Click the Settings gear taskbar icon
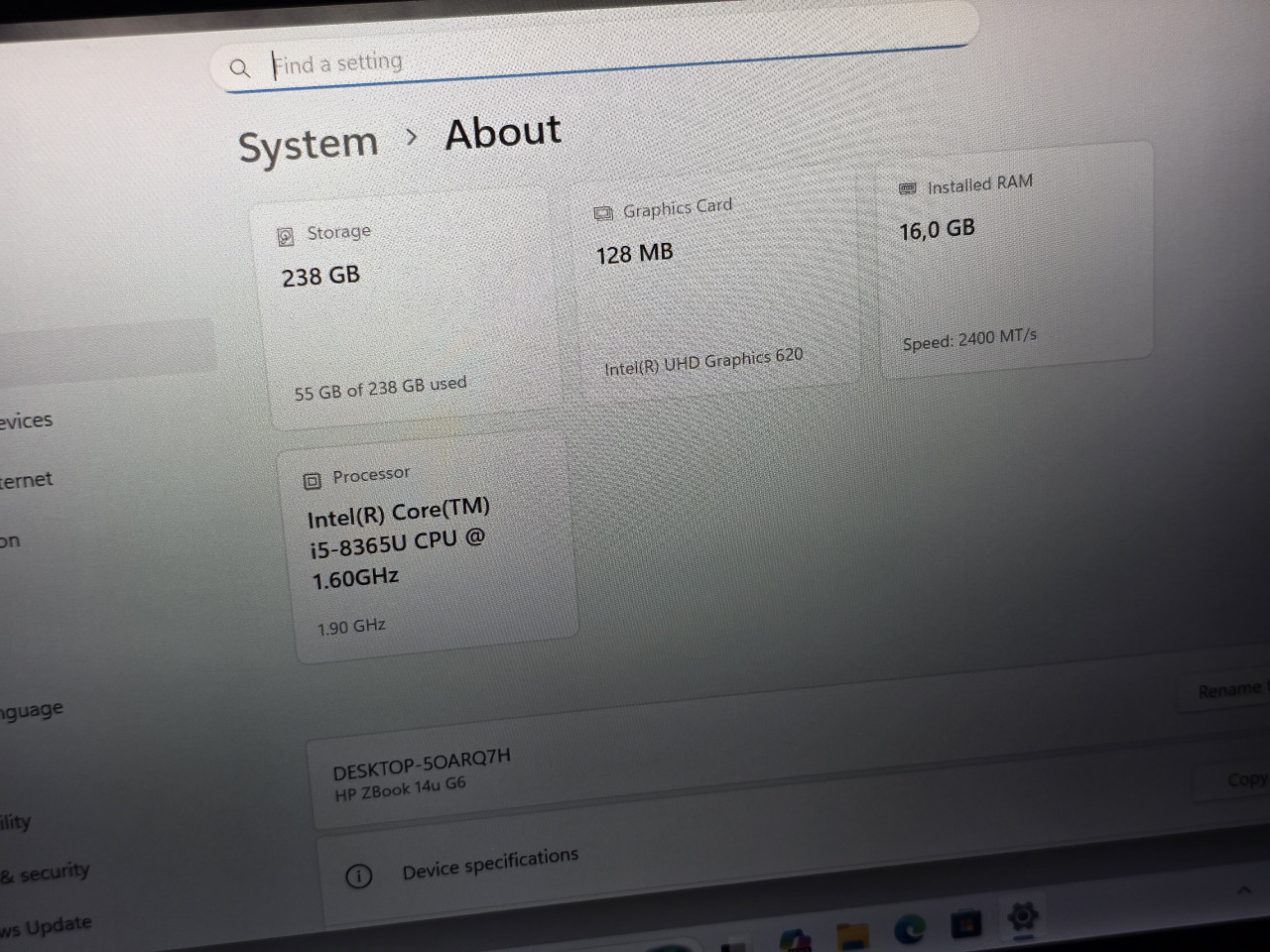 tap(1023, 915)
